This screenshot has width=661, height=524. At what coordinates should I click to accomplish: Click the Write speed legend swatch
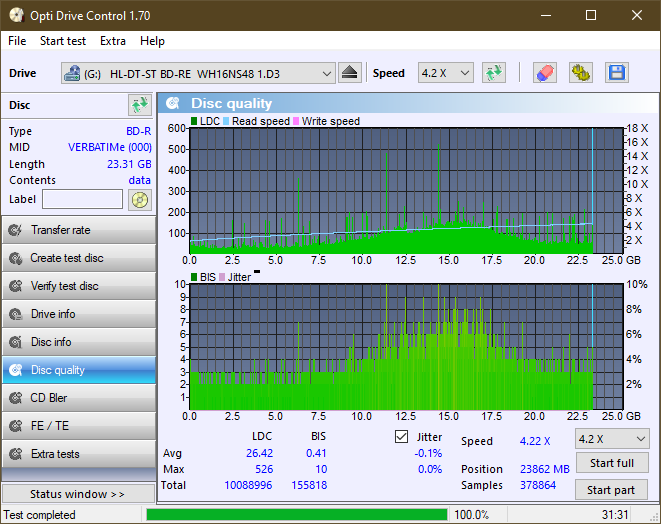(296, 121)
